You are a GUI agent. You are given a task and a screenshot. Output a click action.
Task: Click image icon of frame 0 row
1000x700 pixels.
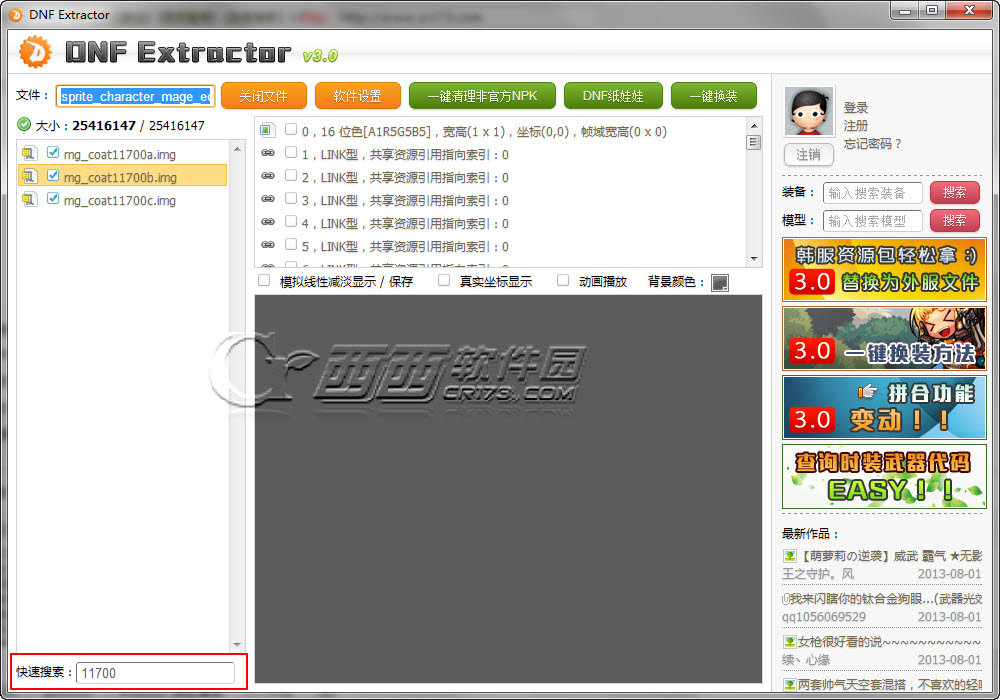coord(267,131)
